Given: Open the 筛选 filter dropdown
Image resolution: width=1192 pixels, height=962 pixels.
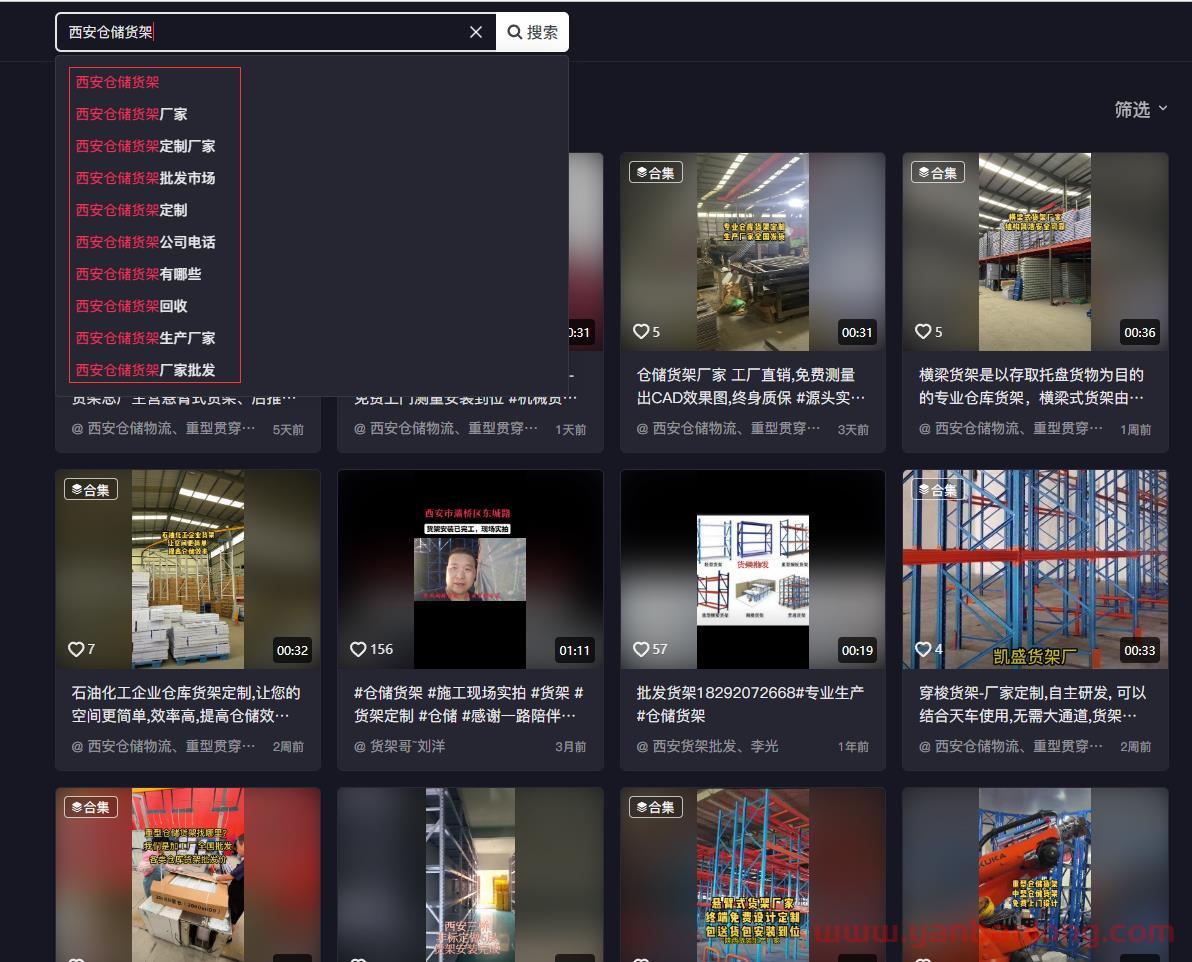Looking at the screenshot, I should pos(1141,109).
